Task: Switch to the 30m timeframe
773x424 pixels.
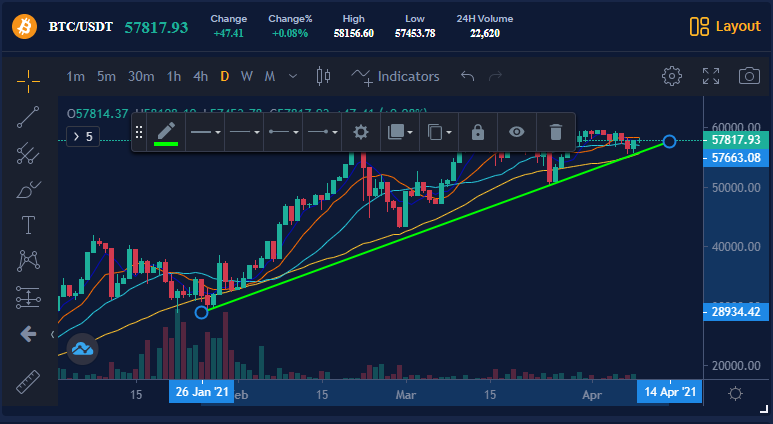Action: tap(141, 76)
